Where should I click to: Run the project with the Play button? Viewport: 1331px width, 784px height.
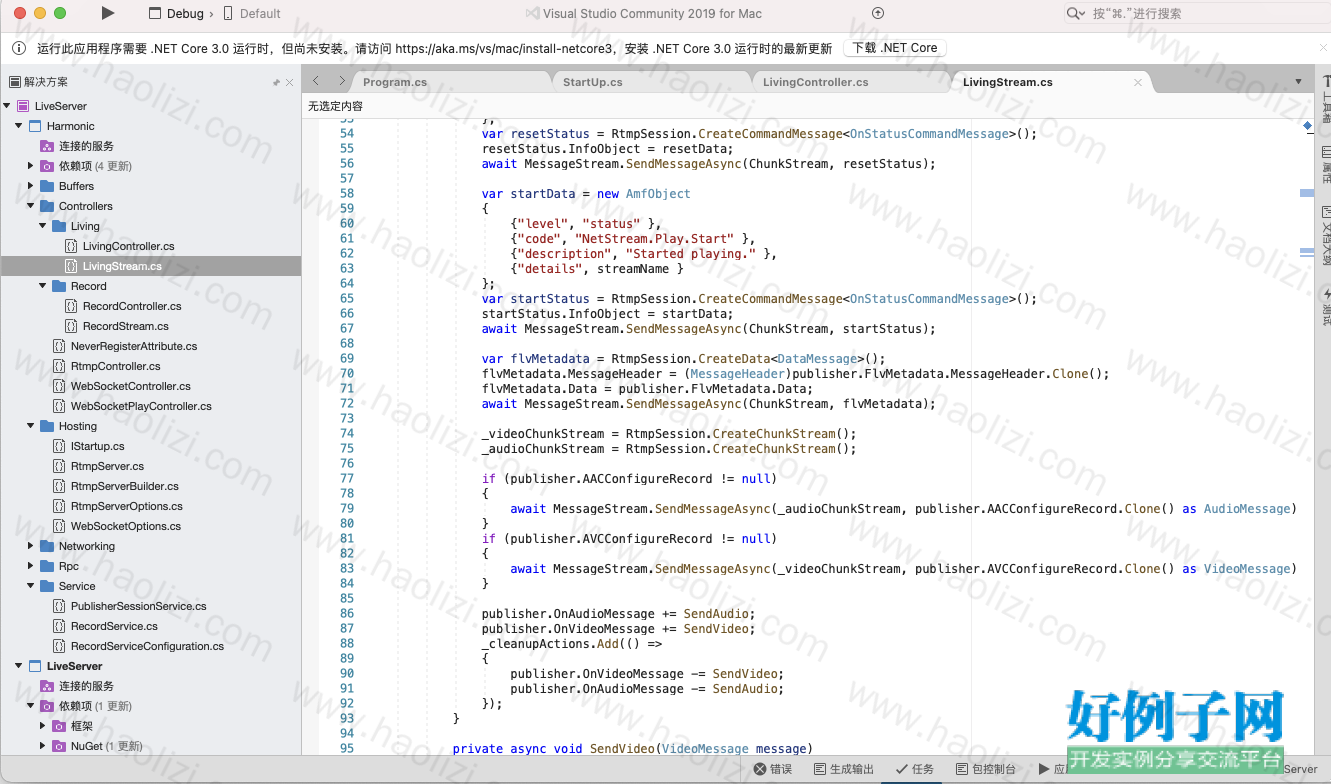108,14
